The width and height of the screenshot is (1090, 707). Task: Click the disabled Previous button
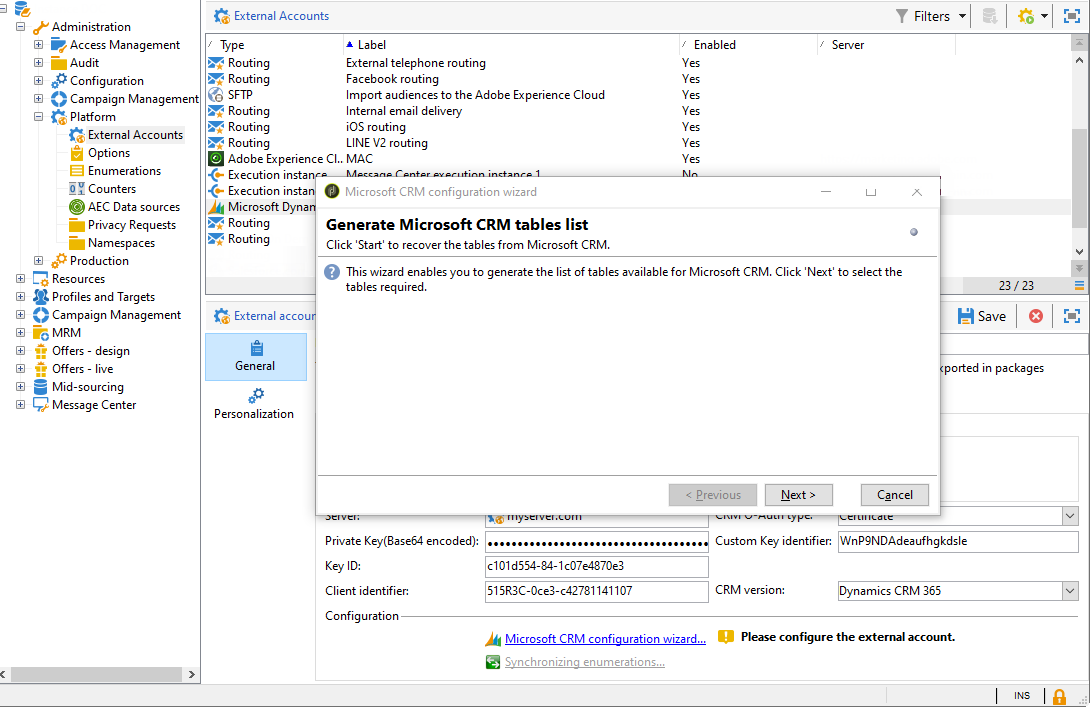713,495
